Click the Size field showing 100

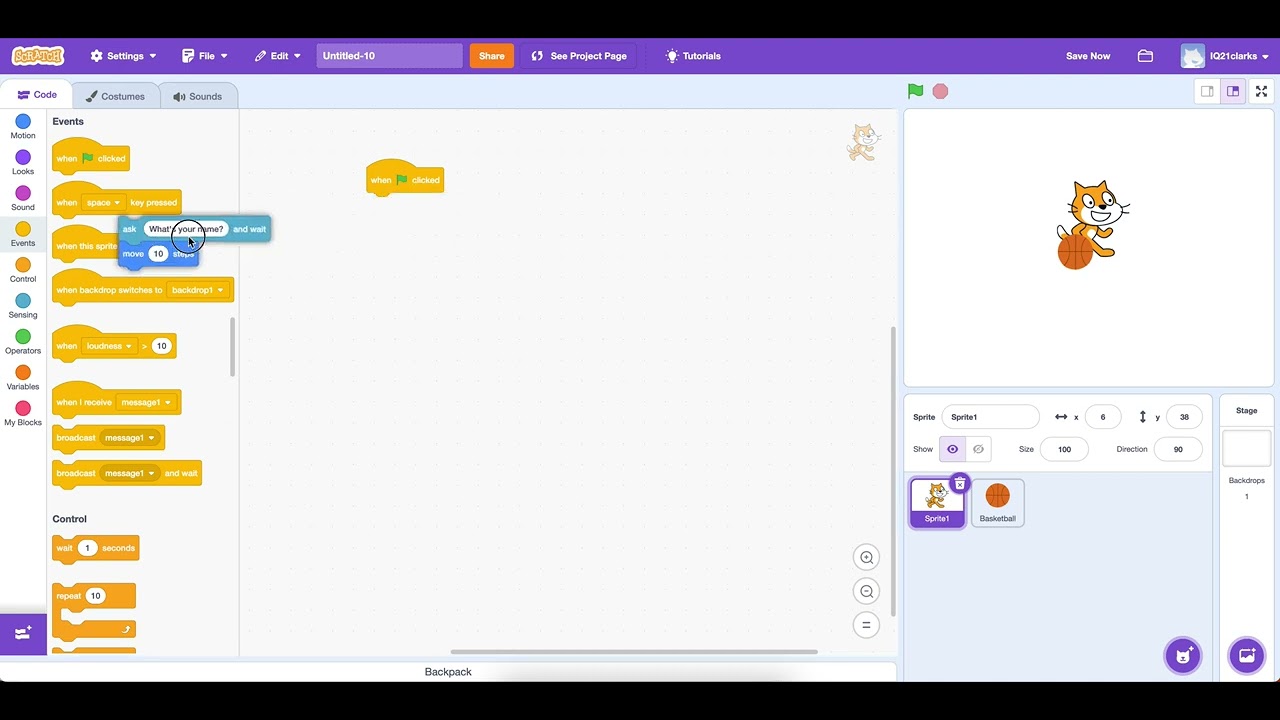[x=1064, y=449]
